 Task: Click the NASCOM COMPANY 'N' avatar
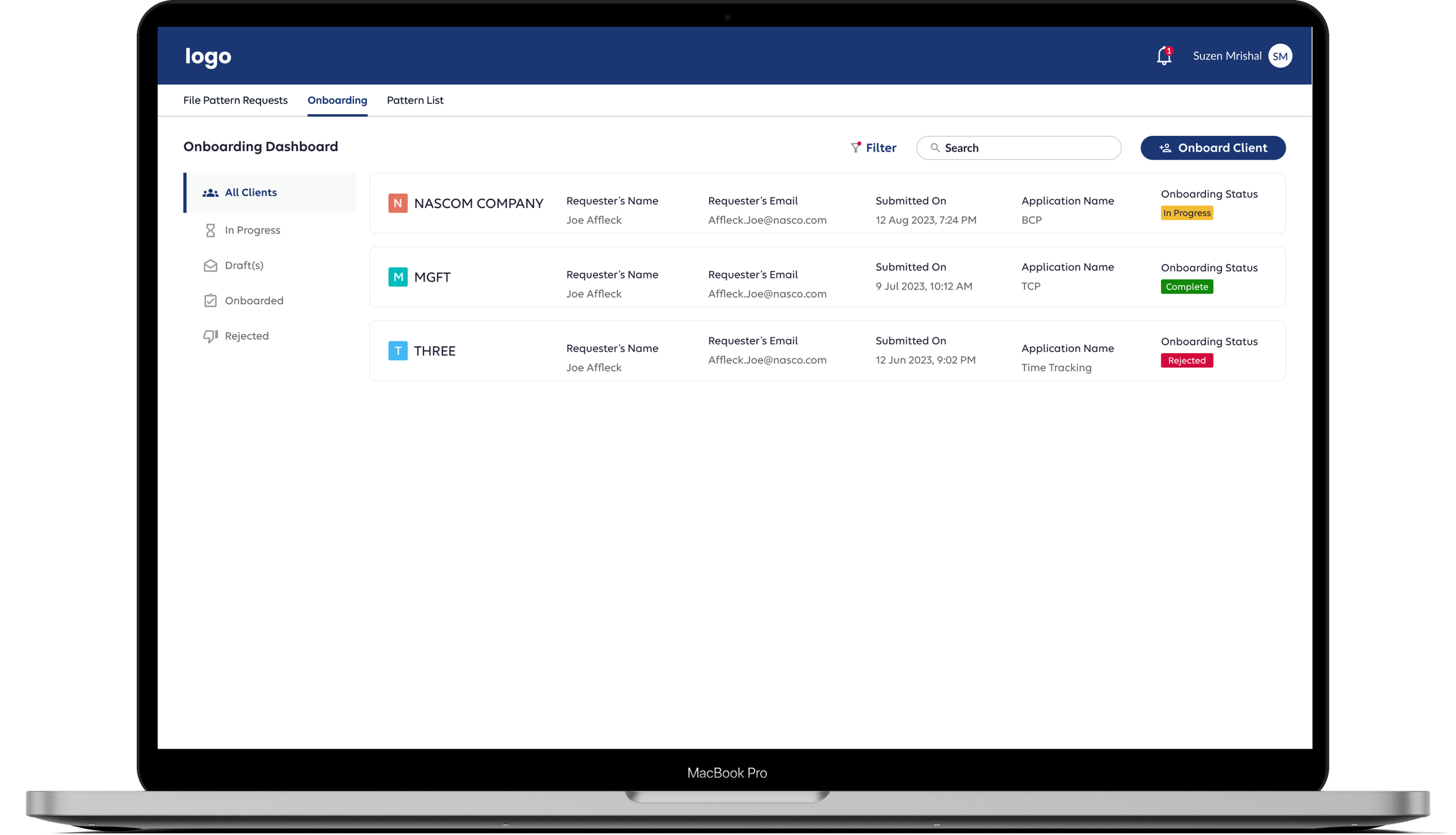398,203
